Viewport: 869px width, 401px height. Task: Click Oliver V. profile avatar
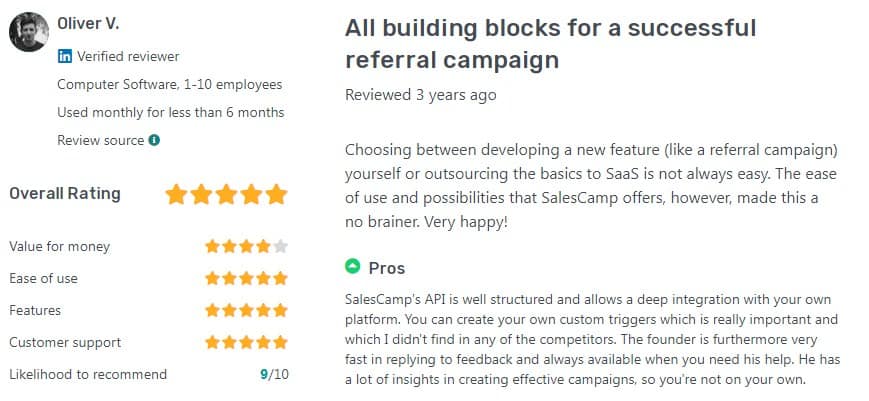28,32
